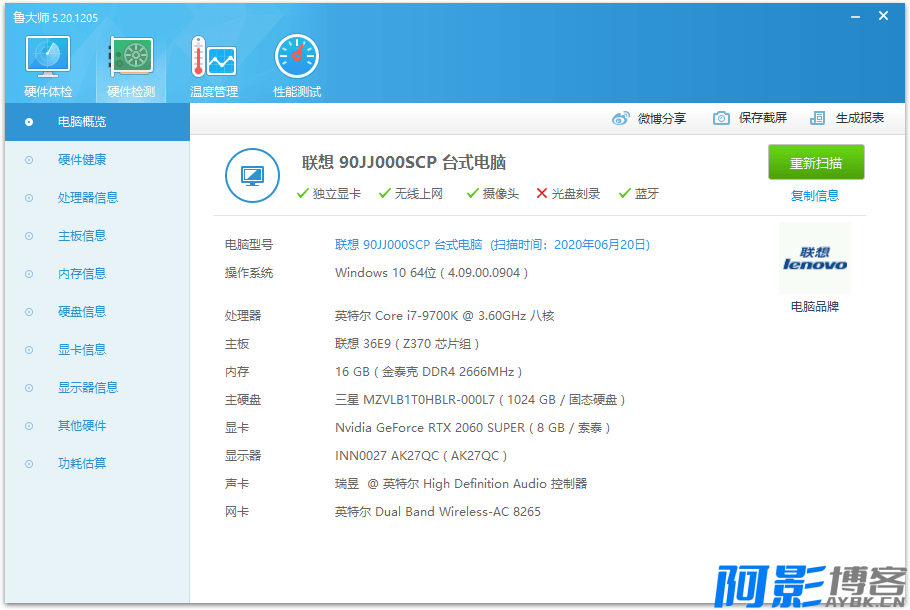Show 硬盘信息 disk info page
This screenshot has height=610, width=910.
pyautogui.click(x=82, y=312)
